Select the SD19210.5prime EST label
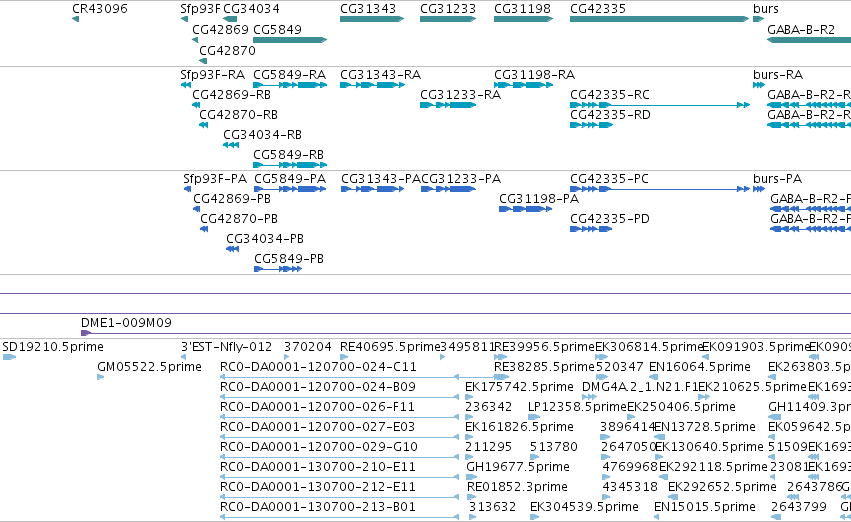 (53, 347)
